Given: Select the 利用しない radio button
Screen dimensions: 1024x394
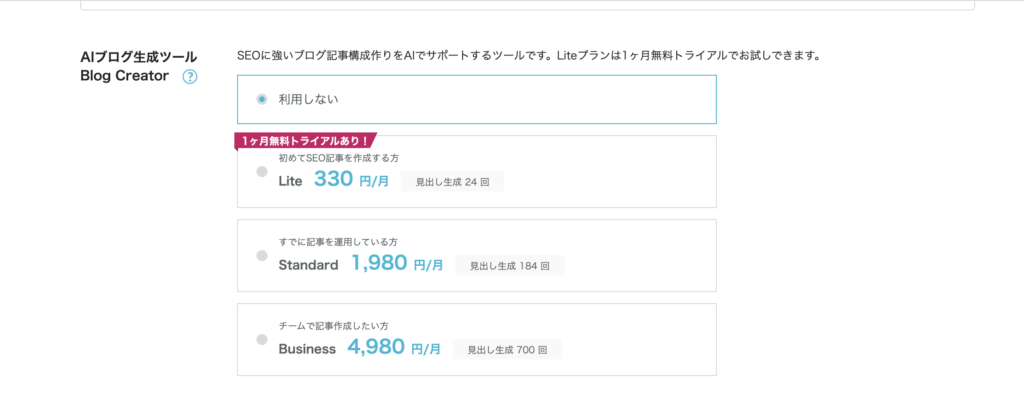Looking at the screenshot, I should [262, 99].
